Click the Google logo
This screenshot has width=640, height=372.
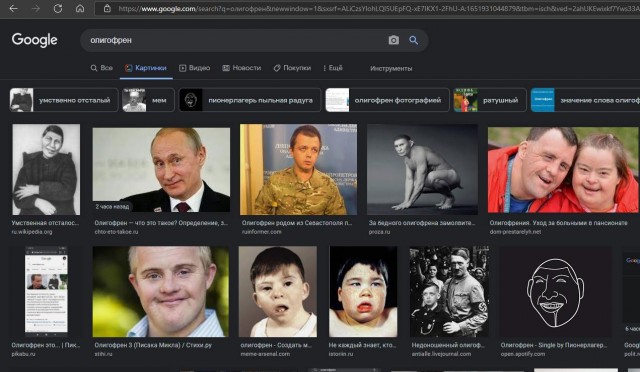click(x=34, y=40)
